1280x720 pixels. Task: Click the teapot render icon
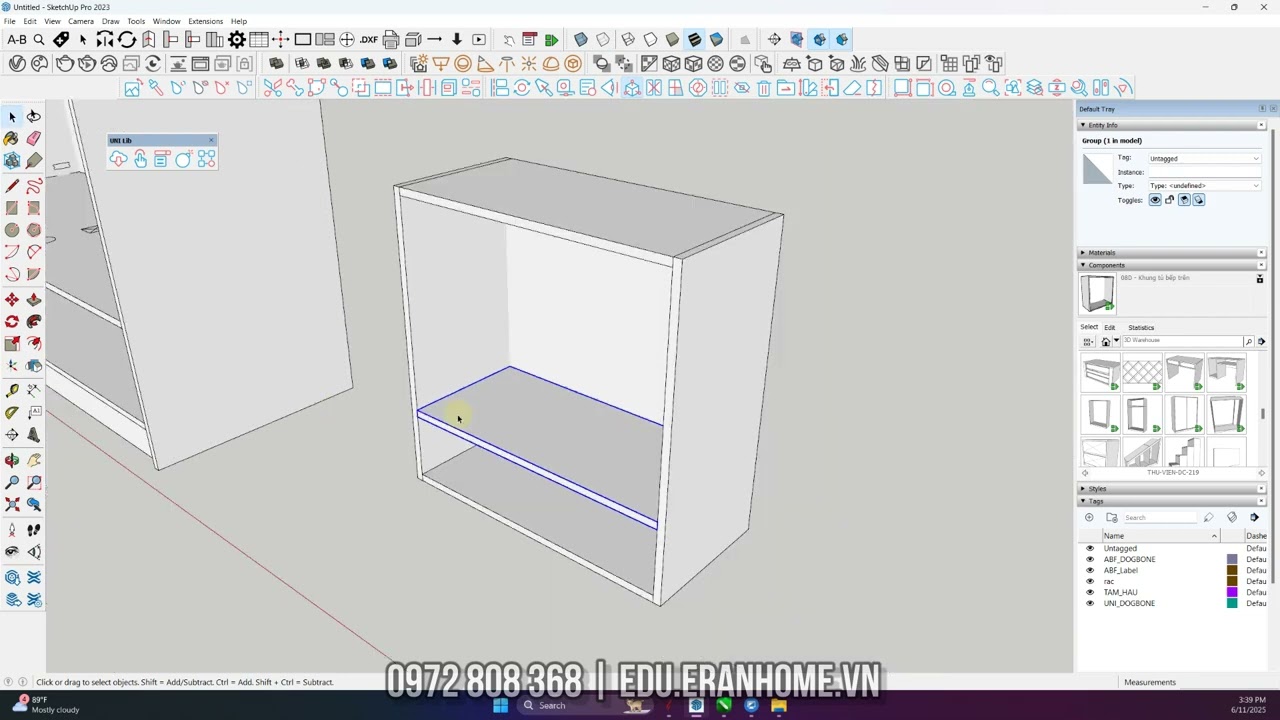[65, 63]
